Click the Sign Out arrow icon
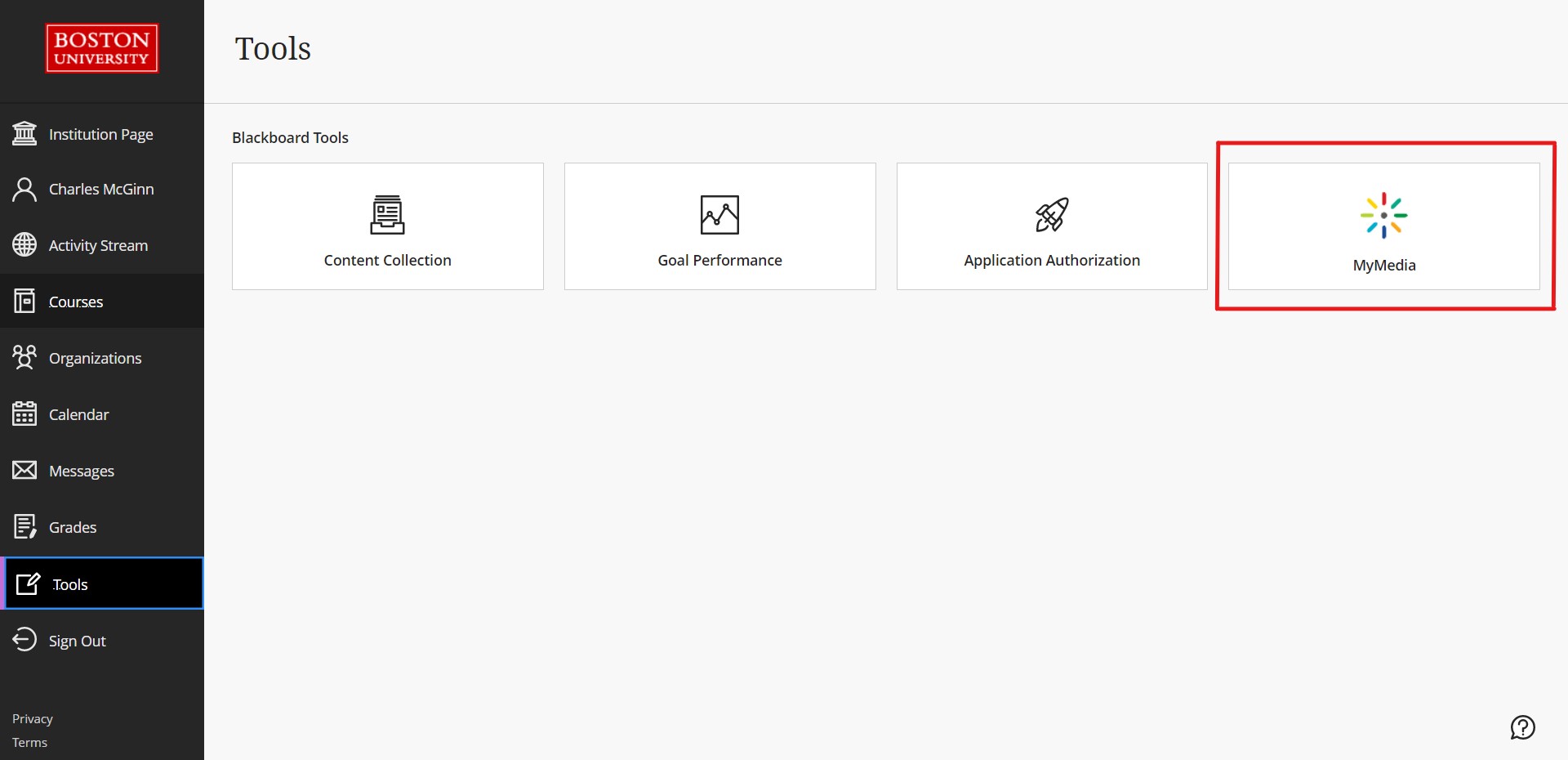This screenshot has width=1568, height=760. coord(24,639)
